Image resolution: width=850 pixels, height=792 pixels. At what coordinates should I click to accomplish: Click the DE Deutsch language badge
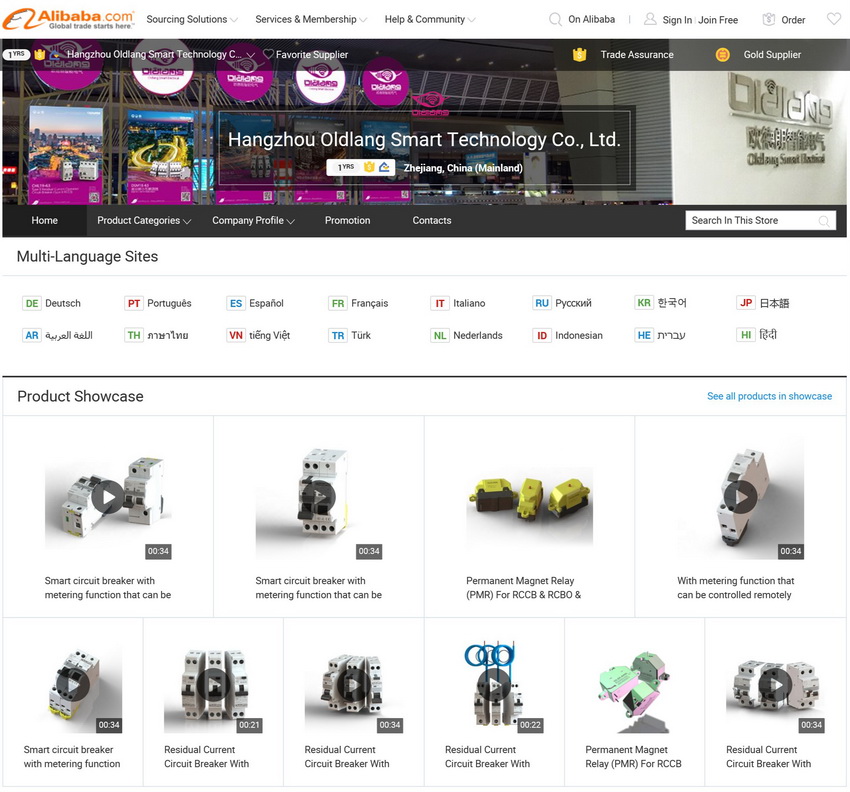tap(32, 303)
